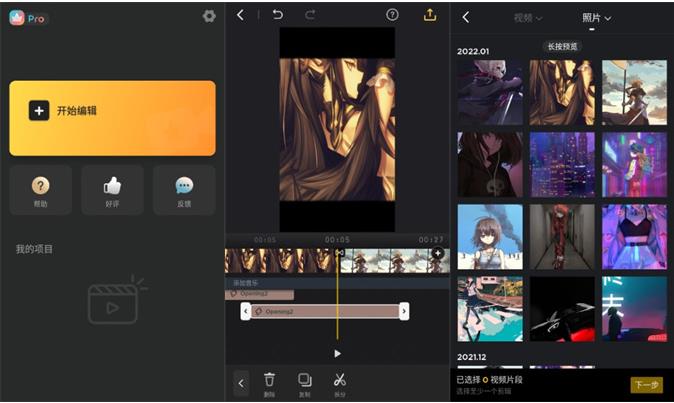Click the 2021.12 date header
Viewport: 674px width, 403px height.
pyautogui.click(x=472, y=357)
